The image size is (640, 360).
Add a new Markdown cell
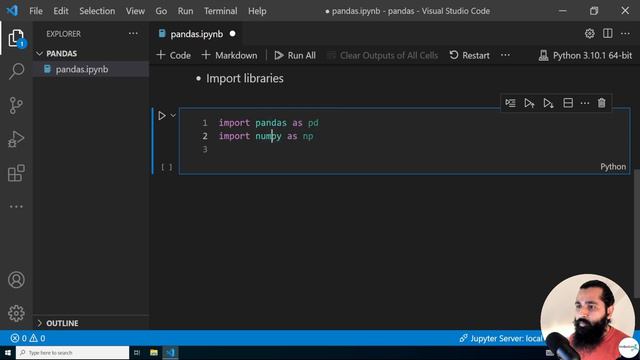(x=229, y=55)
